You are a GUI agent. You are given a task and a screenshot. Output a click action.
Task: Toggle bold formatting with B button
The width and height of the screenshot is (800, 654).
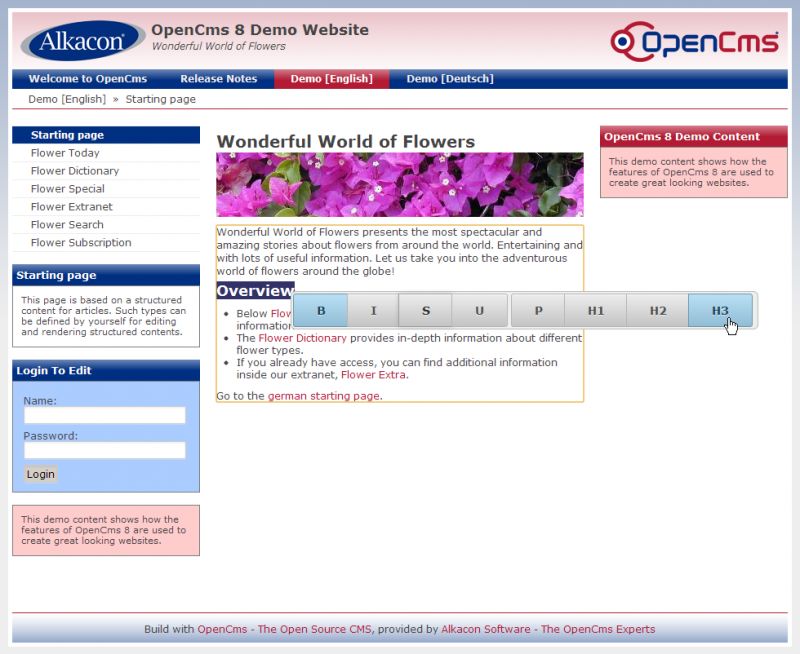321,310
